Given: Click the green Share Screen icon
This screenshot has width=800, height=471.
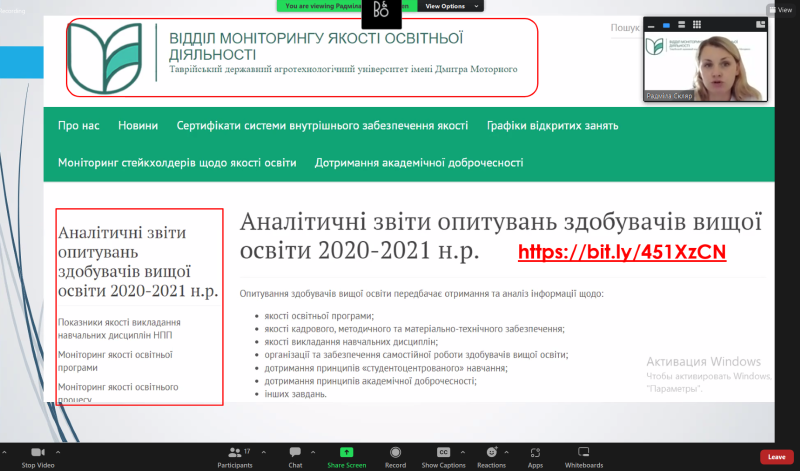Looking at the screenshot, I should point(346,452).
